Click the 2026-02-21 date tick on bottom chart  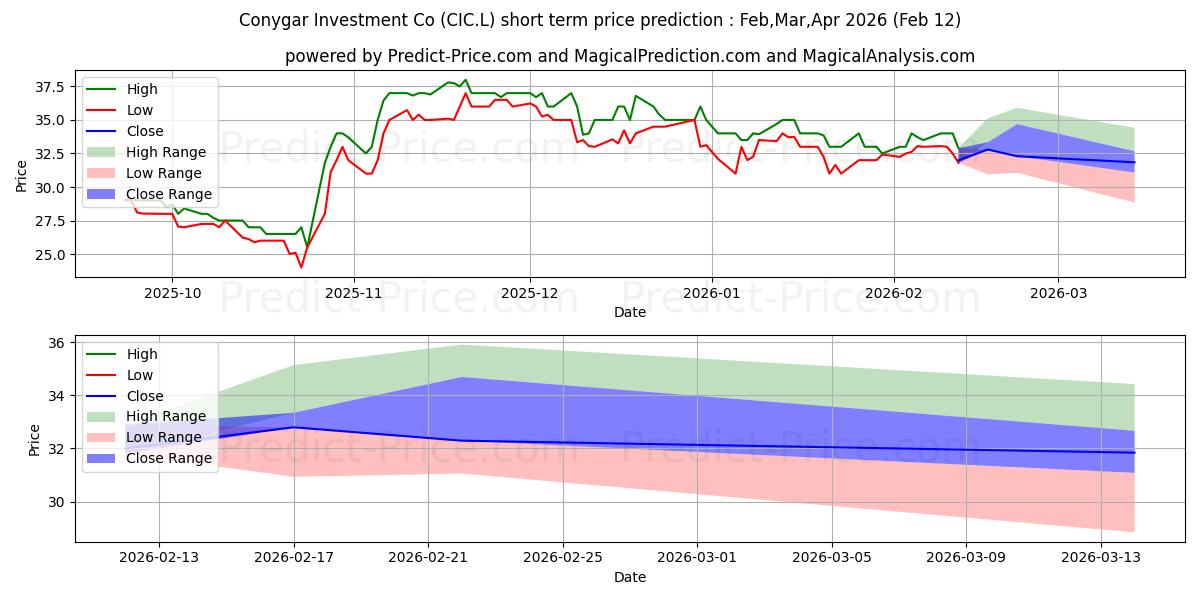point(428,559)
